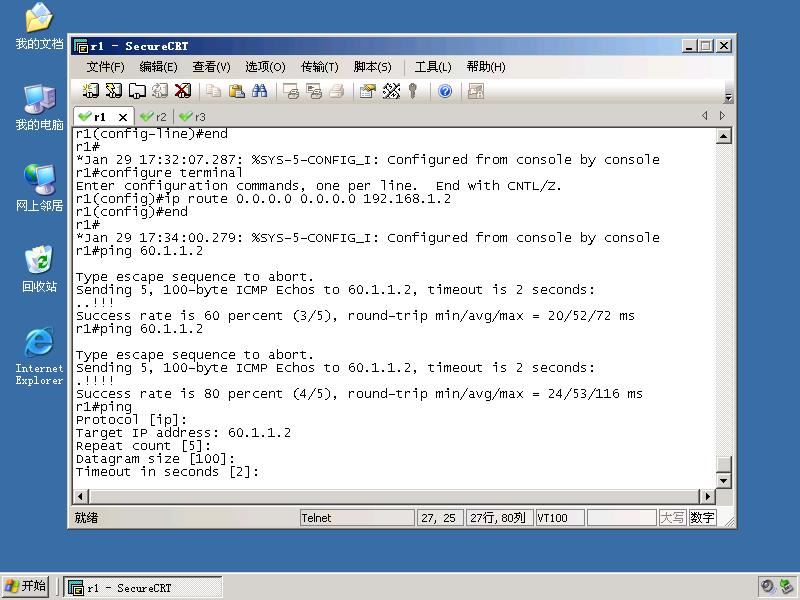Image resolution: width=800 pixels, height=600 pixels.
Task: Open the toolbar options overflow arrow
Action: 729,97
